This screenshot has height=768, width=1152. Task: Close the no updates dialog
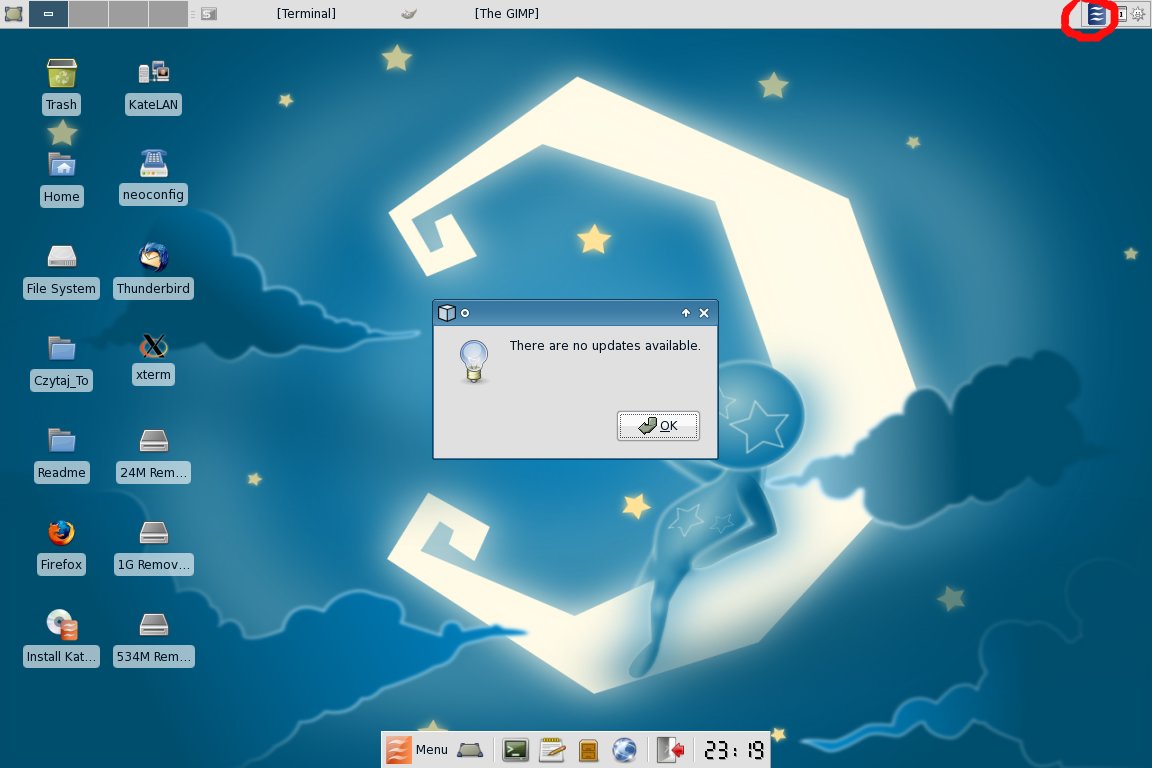tap(704, 313)
